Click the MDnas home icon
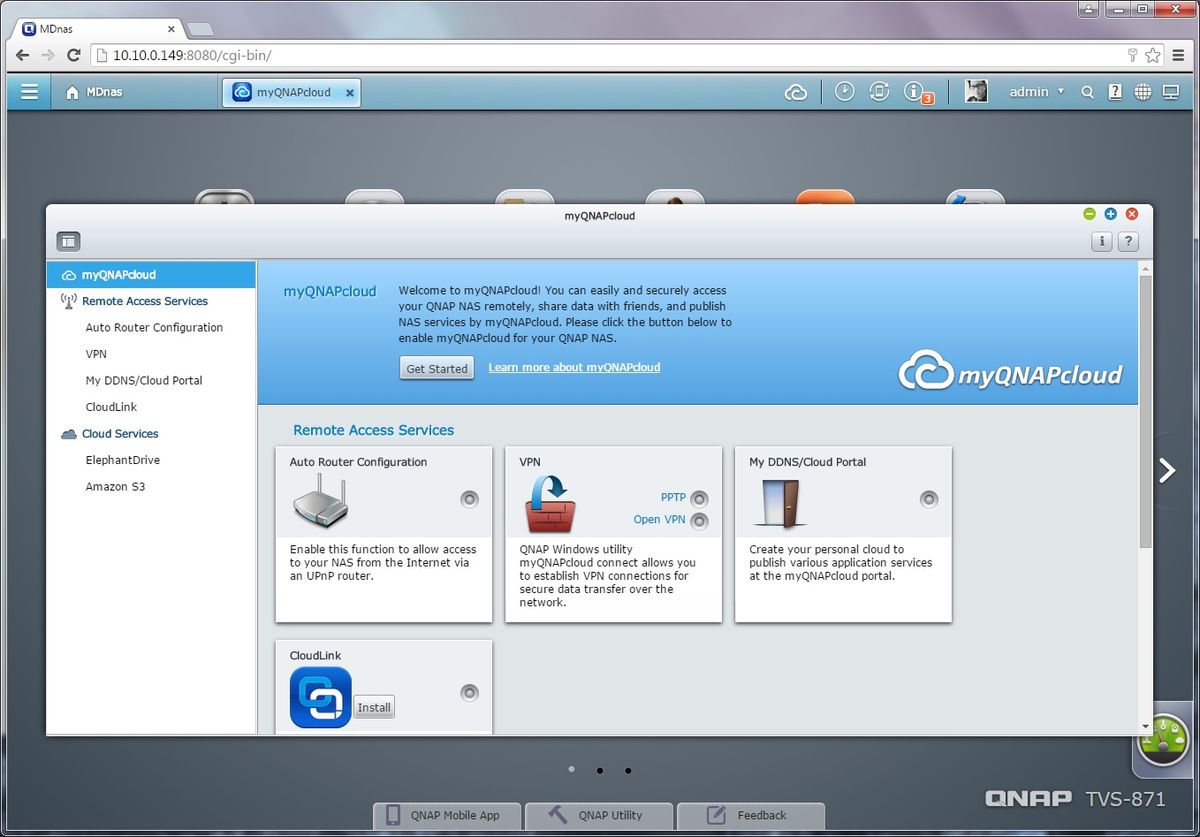This screenshot has width=1200, height=837. 72,92
